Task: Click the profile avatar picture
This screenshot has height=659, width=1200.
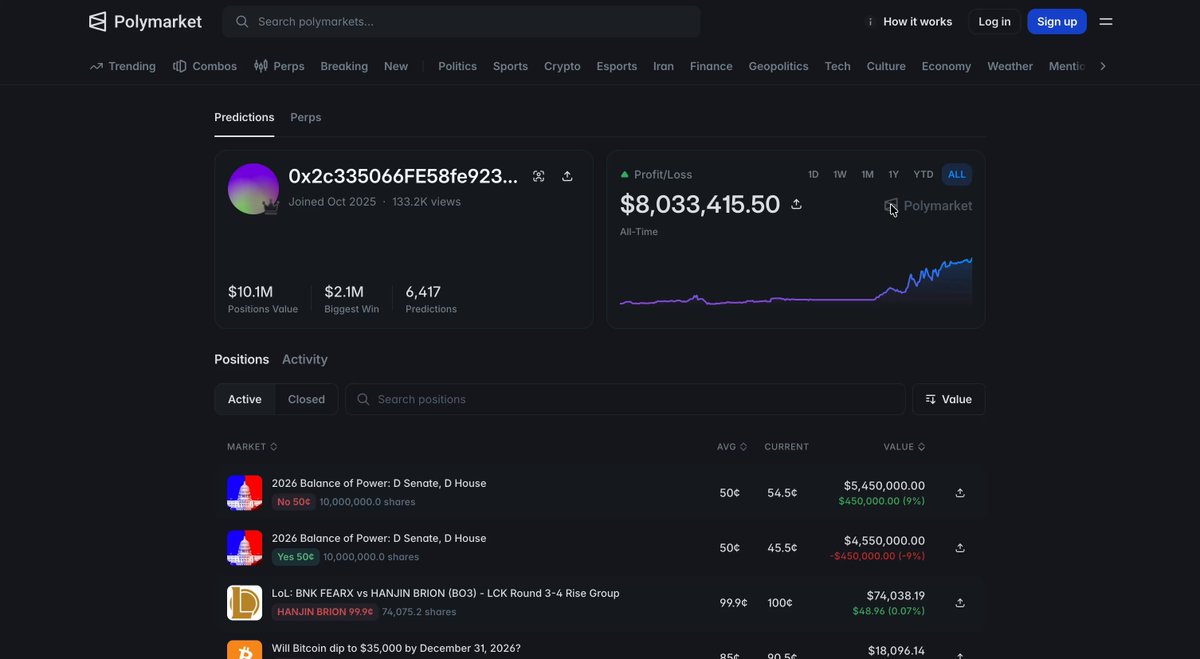Action: pos(253,189)
